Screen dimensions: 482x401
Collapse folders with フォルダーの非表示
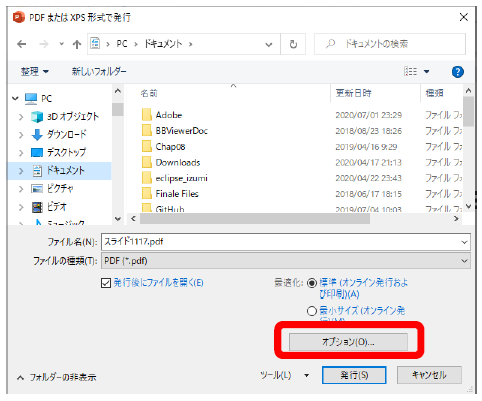point(57,377)
